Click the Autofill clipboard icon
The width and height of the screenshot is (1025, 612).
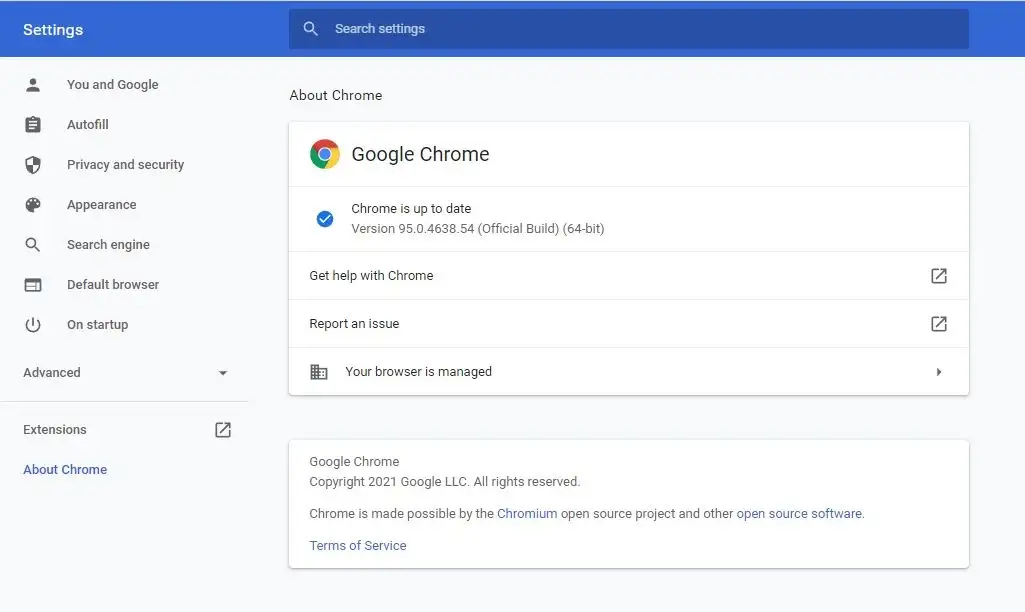pyautogui.click(x=33, y=124)
